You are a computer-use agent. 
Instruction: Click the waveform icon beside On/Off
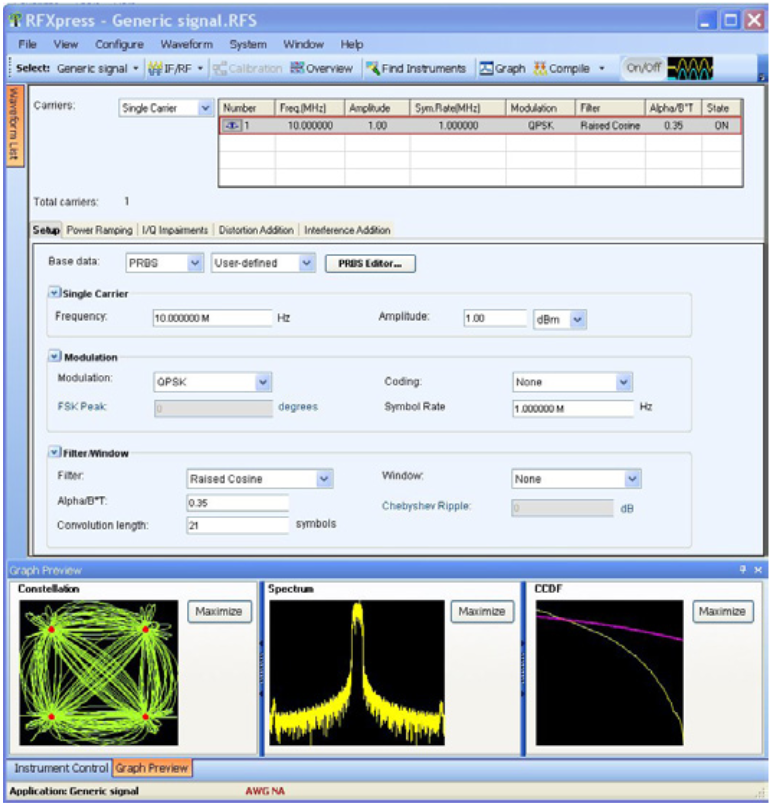[x=689, y=68]
